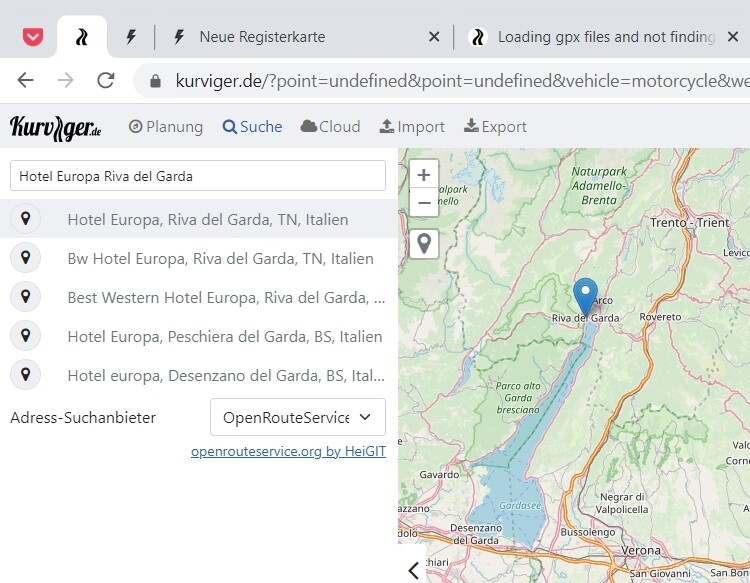
Task: Follow openrouteservice.org by HeiGIT link
Action: [288, 451]
